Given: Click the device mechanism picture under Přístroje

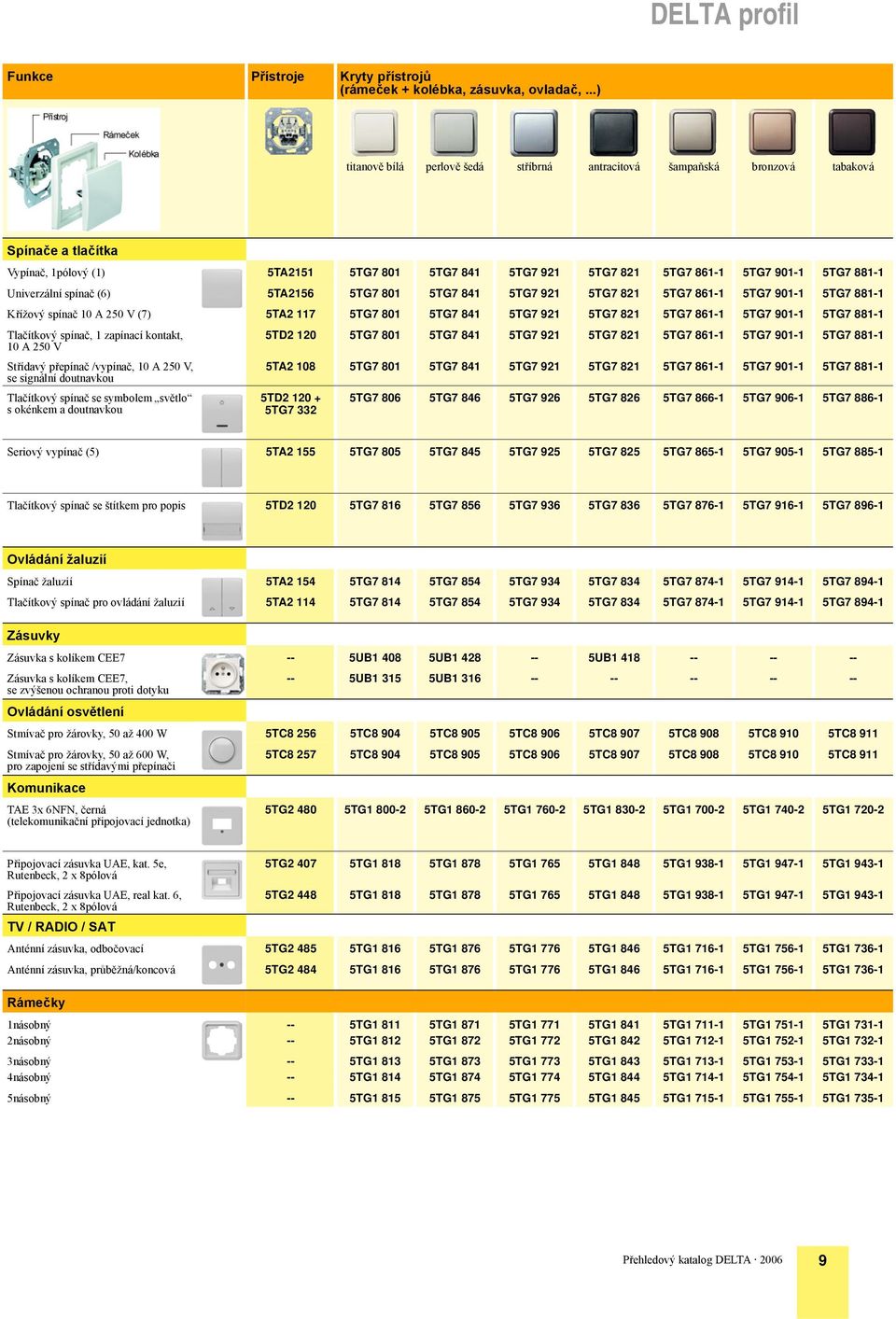Looking at the screenshot, I should coord(288,131).
